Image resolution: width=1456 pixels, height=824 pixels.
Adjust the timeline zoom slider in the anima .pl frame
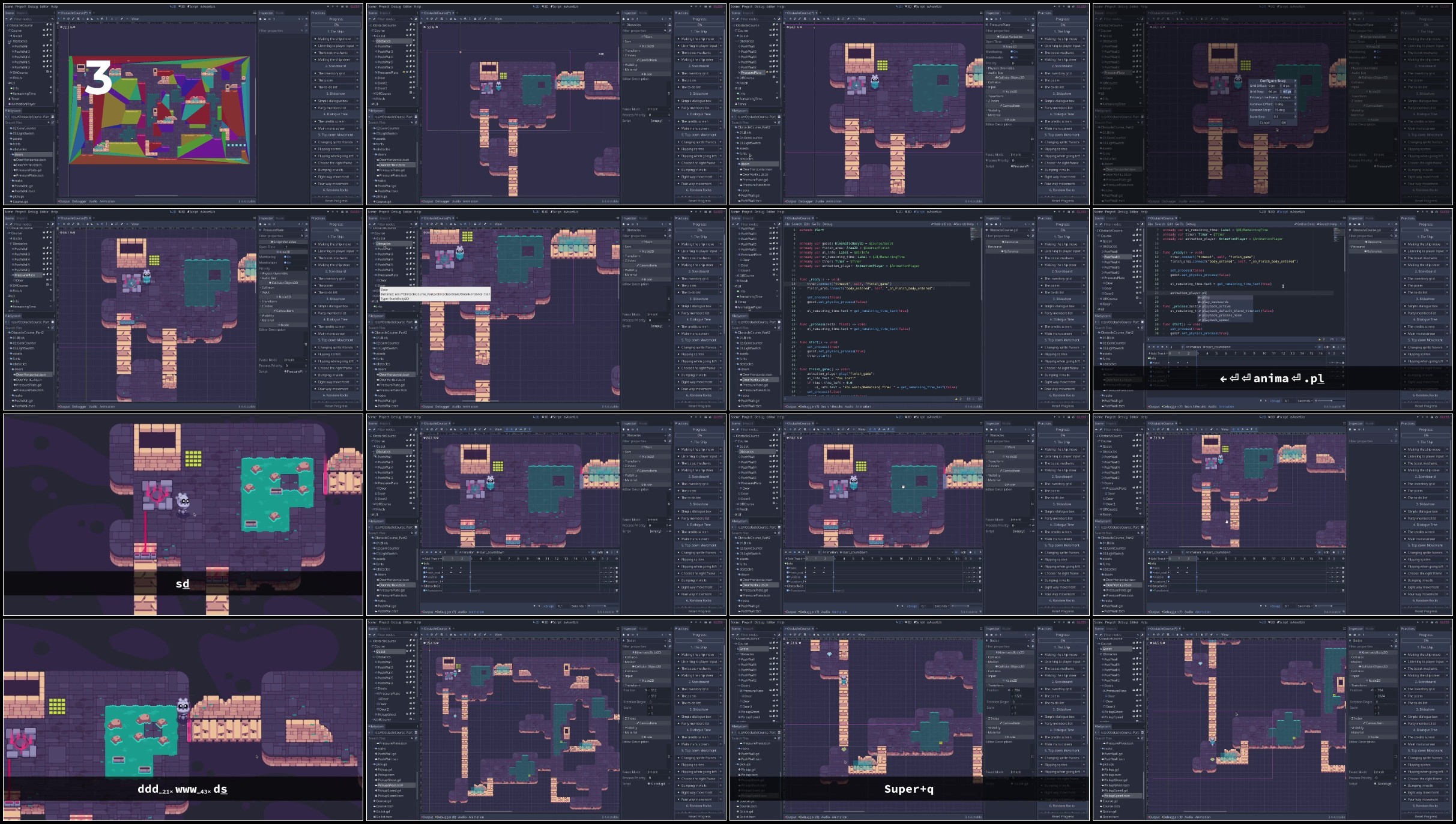click(1331, 401)
